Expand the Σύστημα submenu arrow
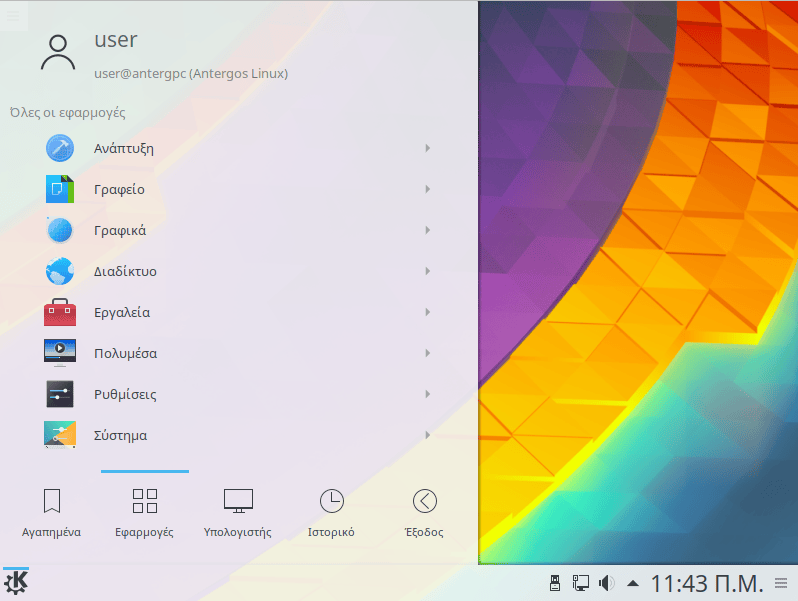Image resolution: width=798 pixels, height=601 pixels. click(x=428, y=435)
